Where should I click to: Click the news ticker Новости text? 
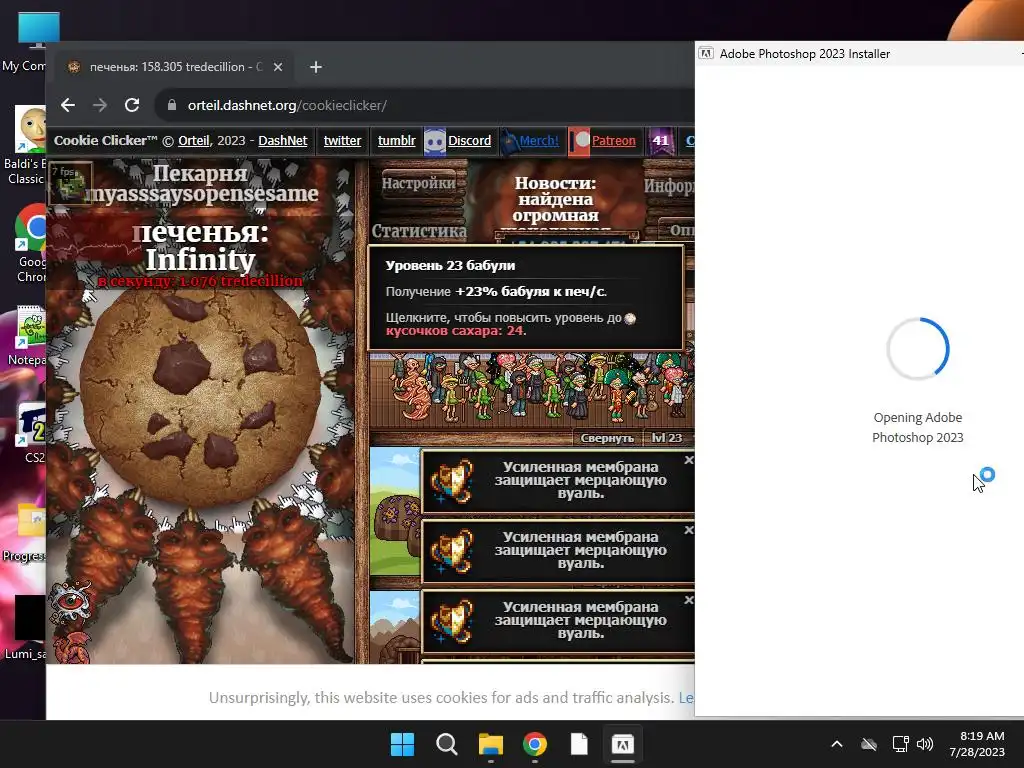point(556,199)
